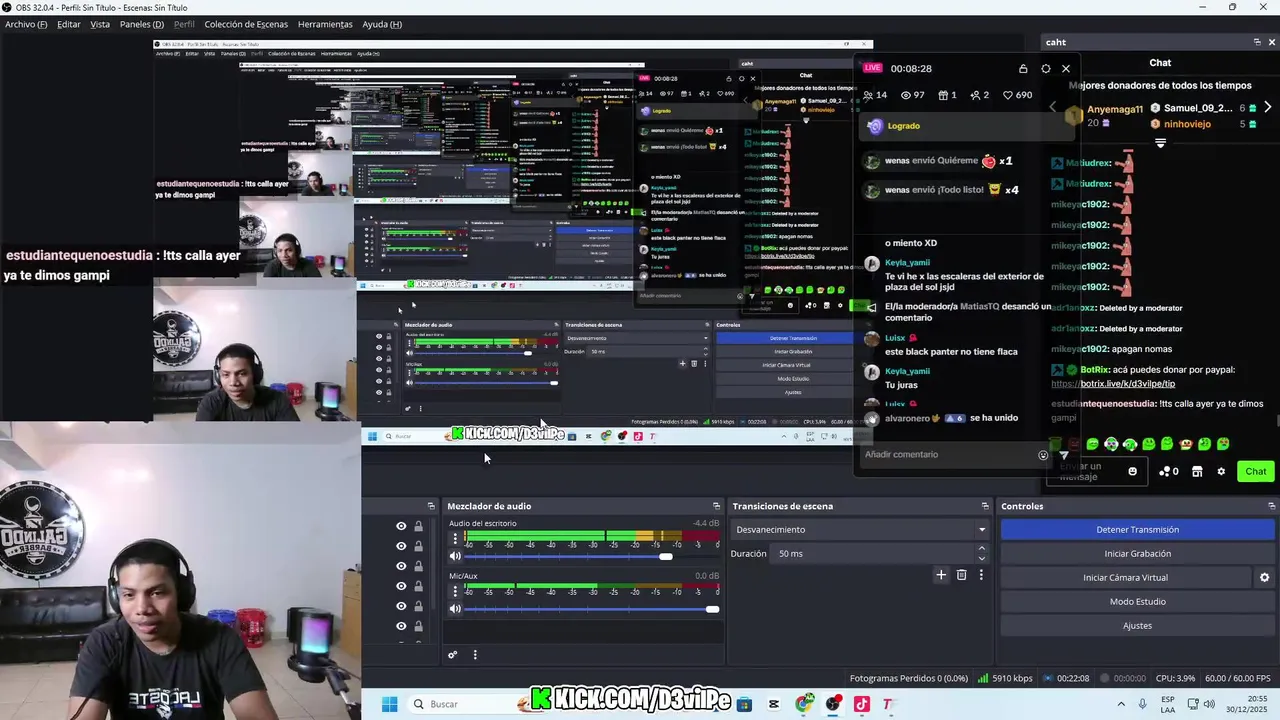This screenshot has height=720, width=1280.
Task: Open the Colección de Escenas menu
Action: [246, 24]
